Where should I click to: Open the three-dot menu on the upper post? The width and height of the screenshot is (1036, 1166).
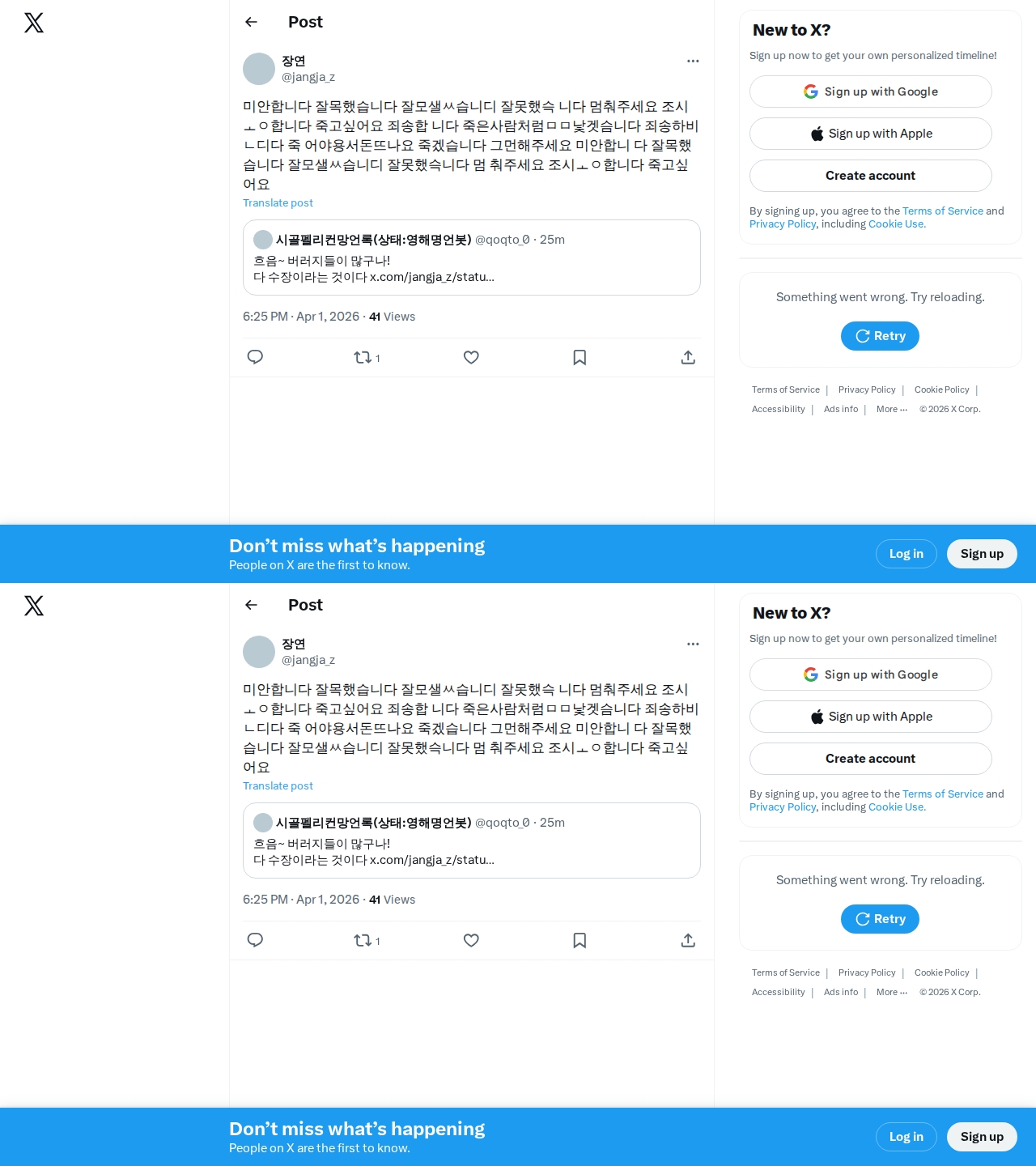click(x=693, y=61)
